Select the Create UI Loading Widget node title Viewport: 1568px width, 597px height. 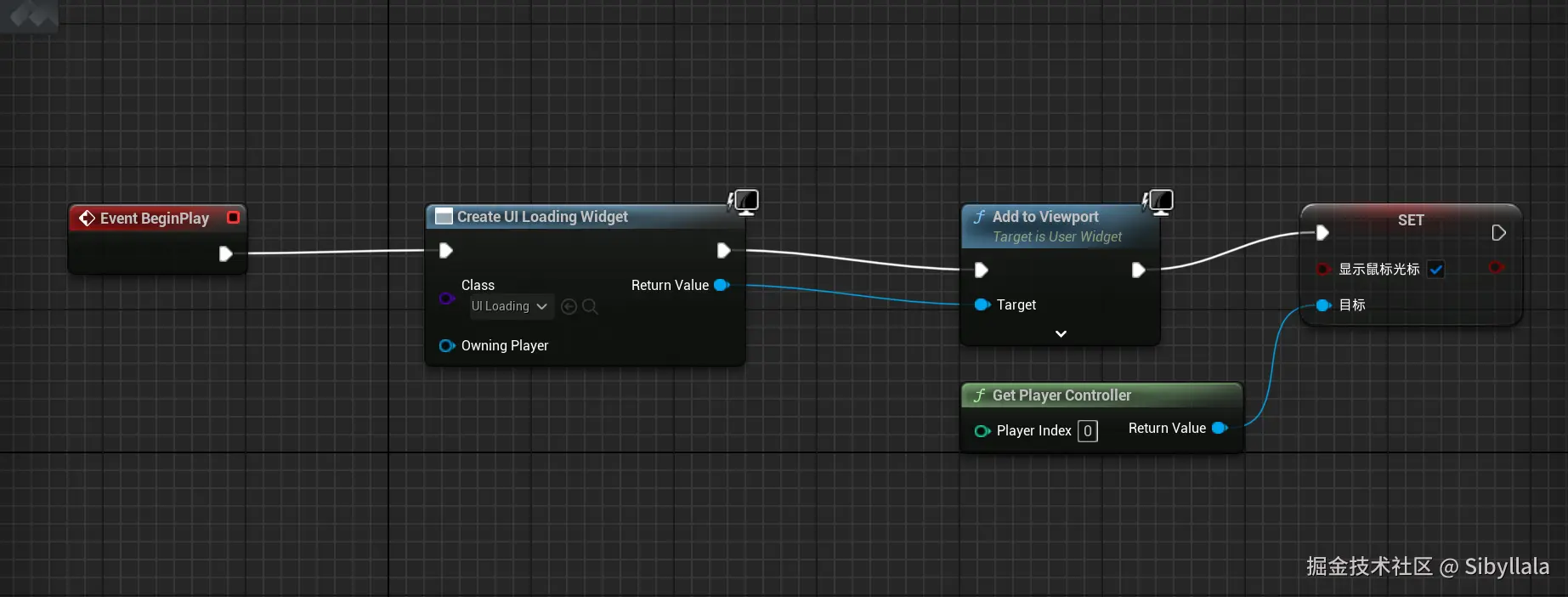coord(542,217)
